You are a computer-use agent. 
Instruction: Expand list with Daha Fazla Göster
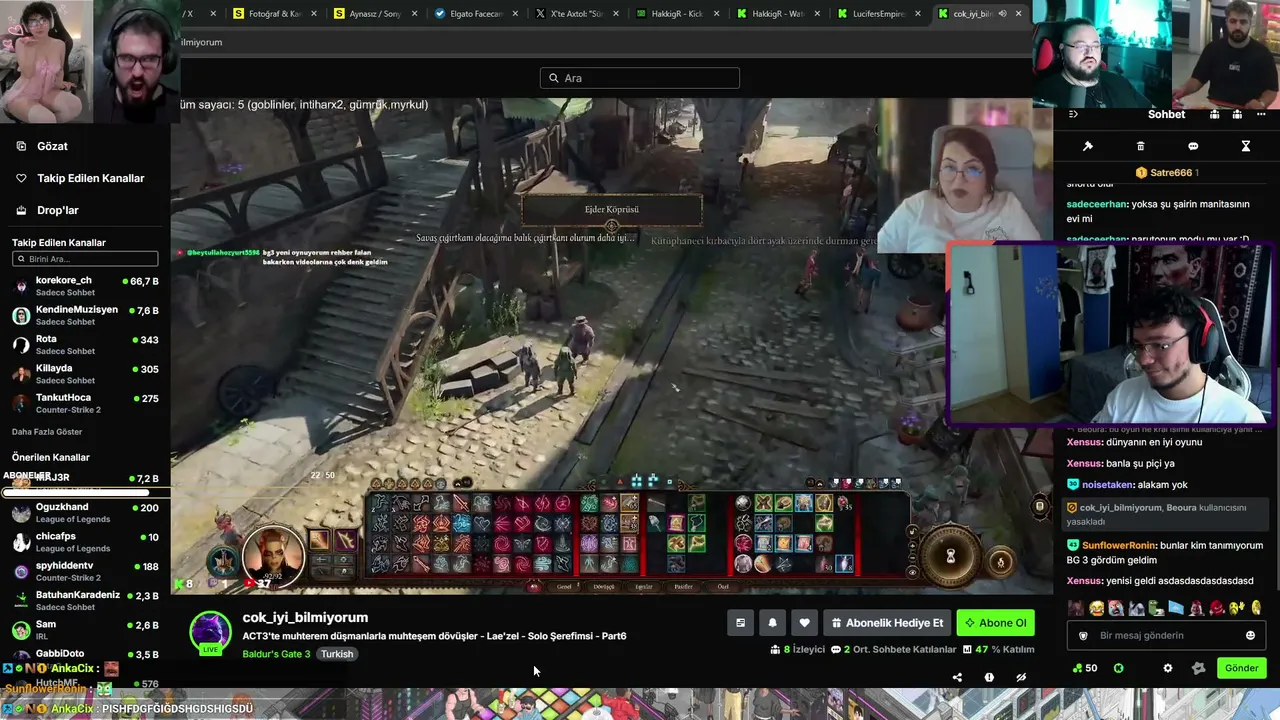point(47,432)
